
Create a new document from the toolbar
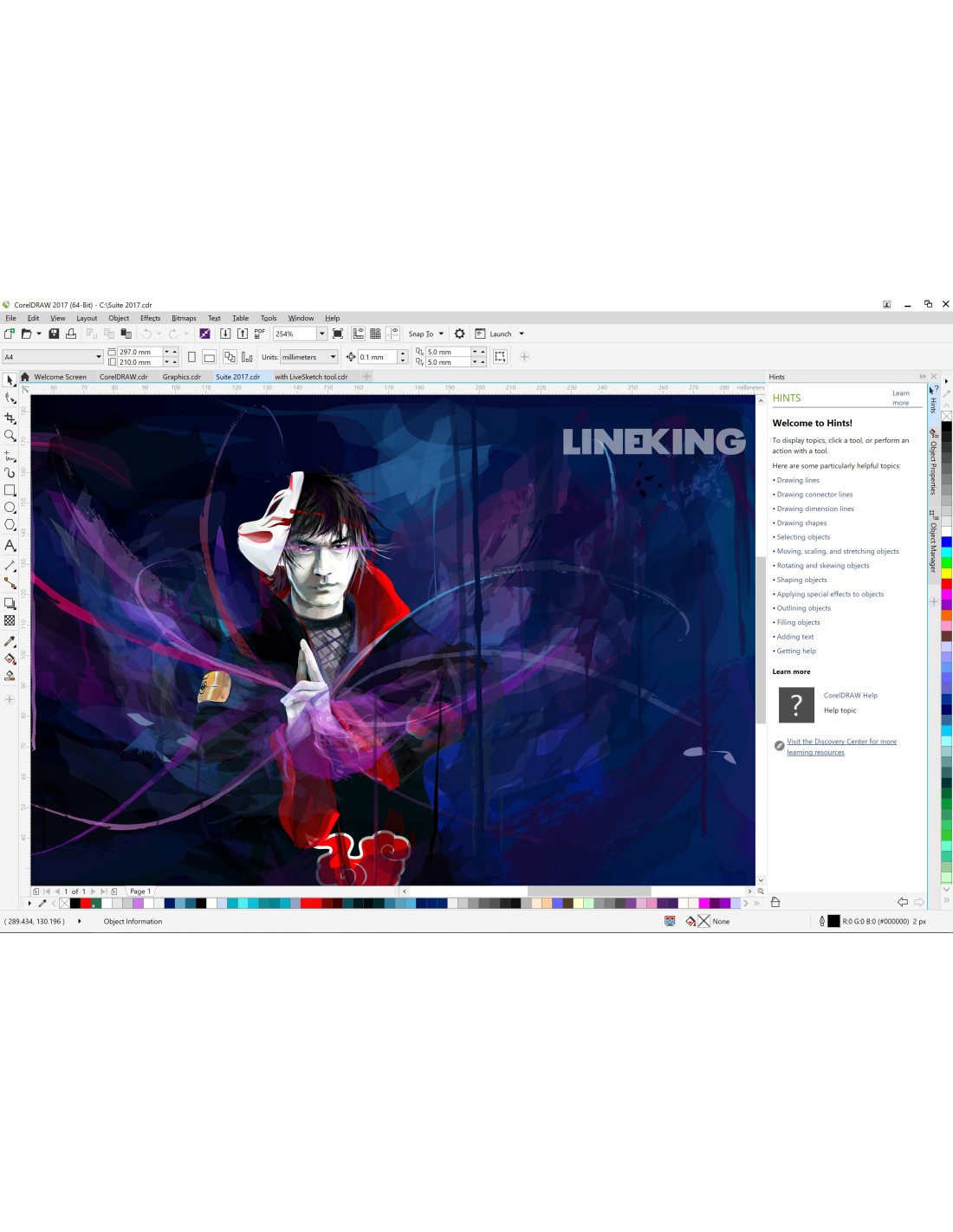[x=10, y=334]
